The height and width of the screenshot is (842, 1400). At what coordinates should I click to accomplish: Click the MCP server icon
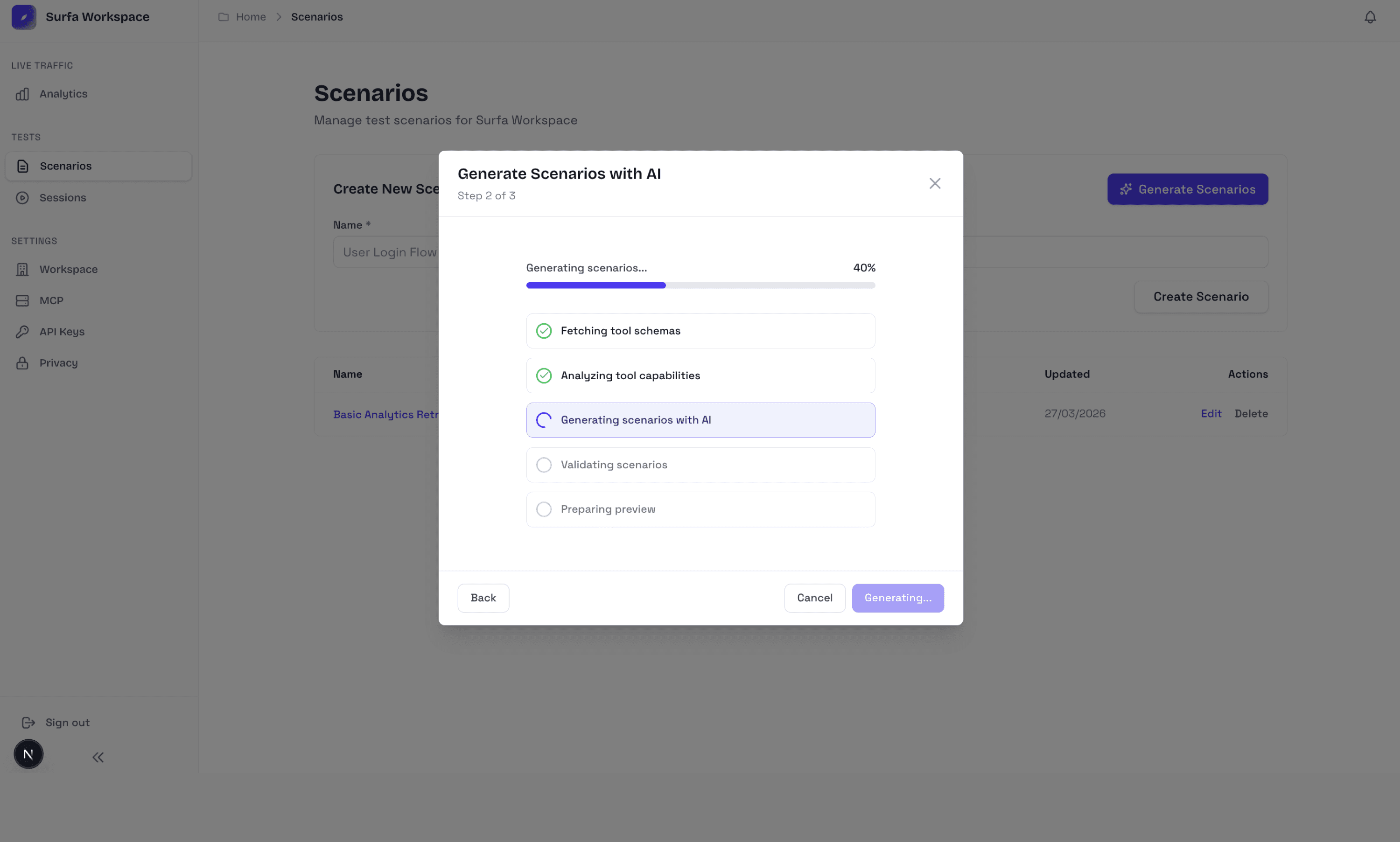(22, 301)
